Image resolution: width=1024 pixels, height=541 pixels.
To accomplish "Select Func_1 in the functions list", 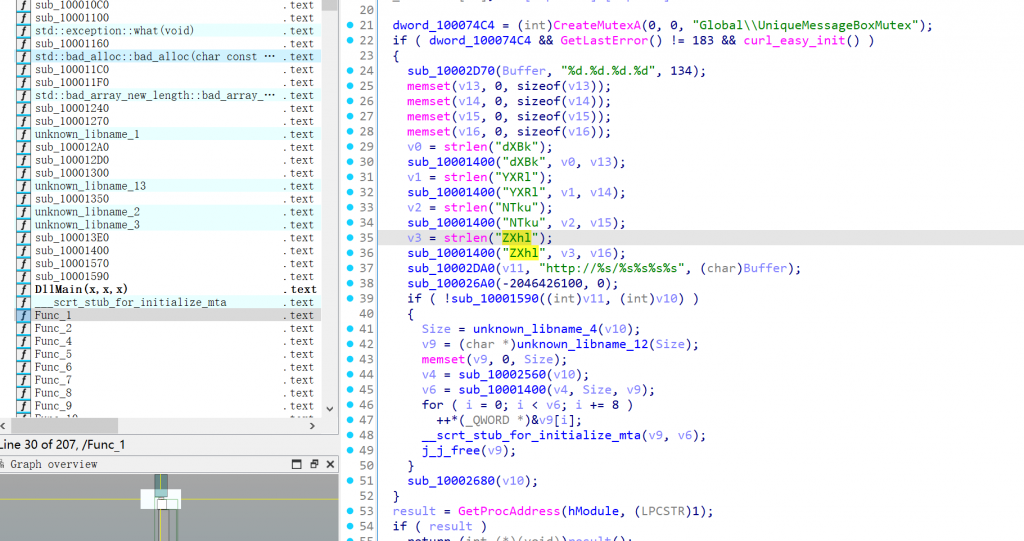I will (x=168, y=315).
